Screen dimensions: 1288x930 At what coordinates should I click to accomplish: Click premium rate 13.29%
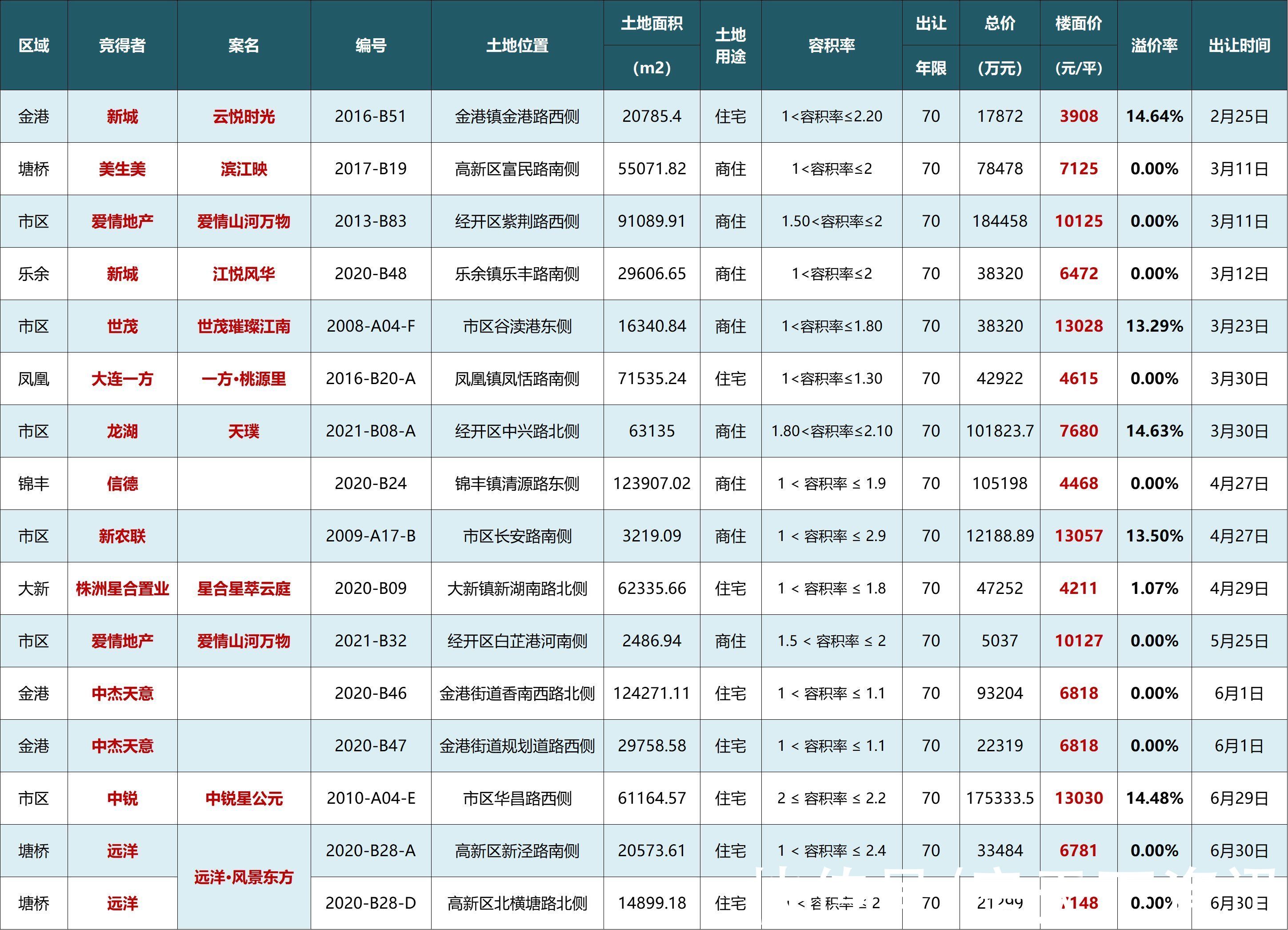1154,326
